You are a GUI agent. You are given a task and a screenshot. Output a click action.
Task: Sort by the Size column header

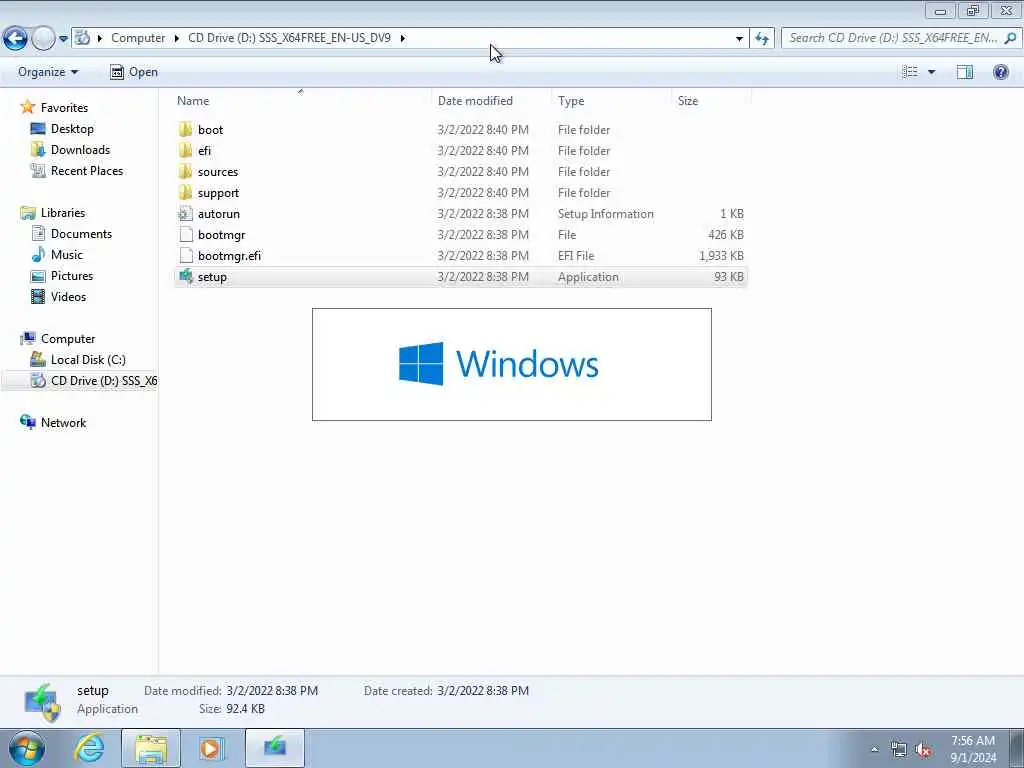pyautogui.click(x=688, y=101)
